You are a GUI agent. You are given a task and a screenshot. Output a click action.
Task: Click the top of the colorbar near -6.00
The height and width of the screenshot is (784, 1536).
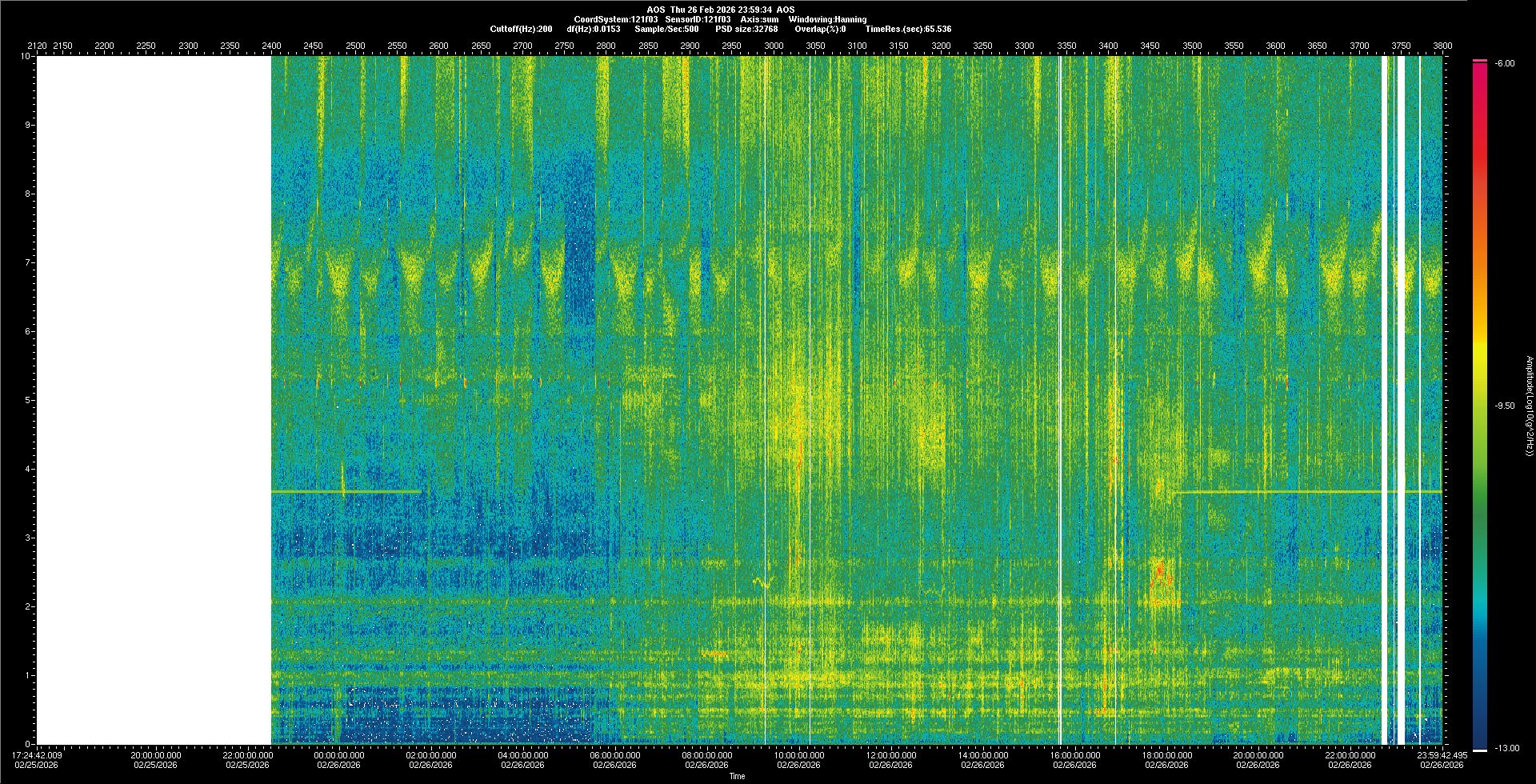[1480, 62]
